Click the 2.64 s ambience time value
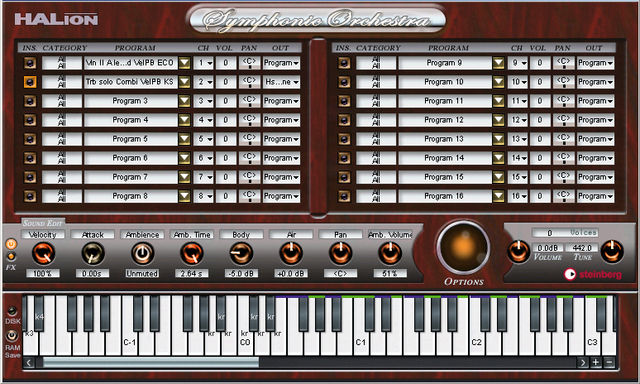 pos(192,274)
